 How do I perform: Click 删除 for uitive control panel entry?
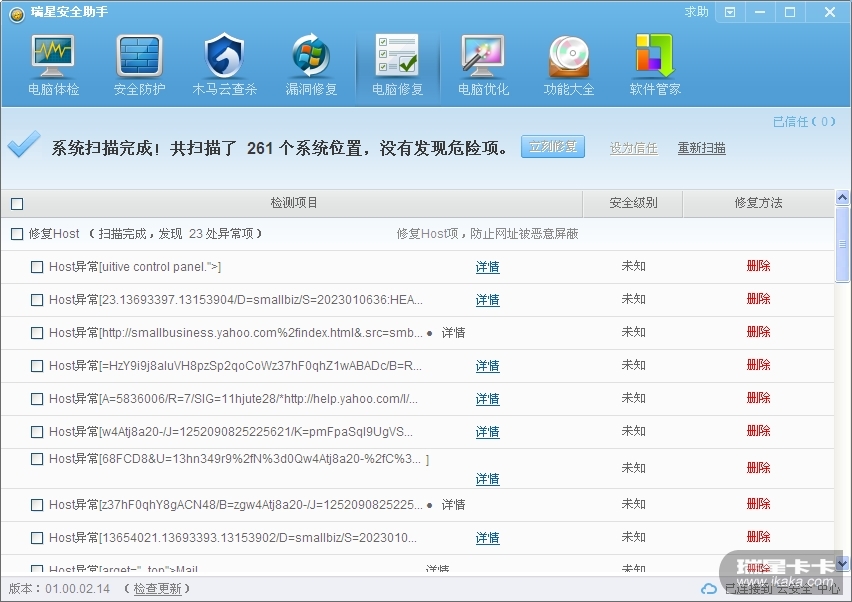(759, 266)
